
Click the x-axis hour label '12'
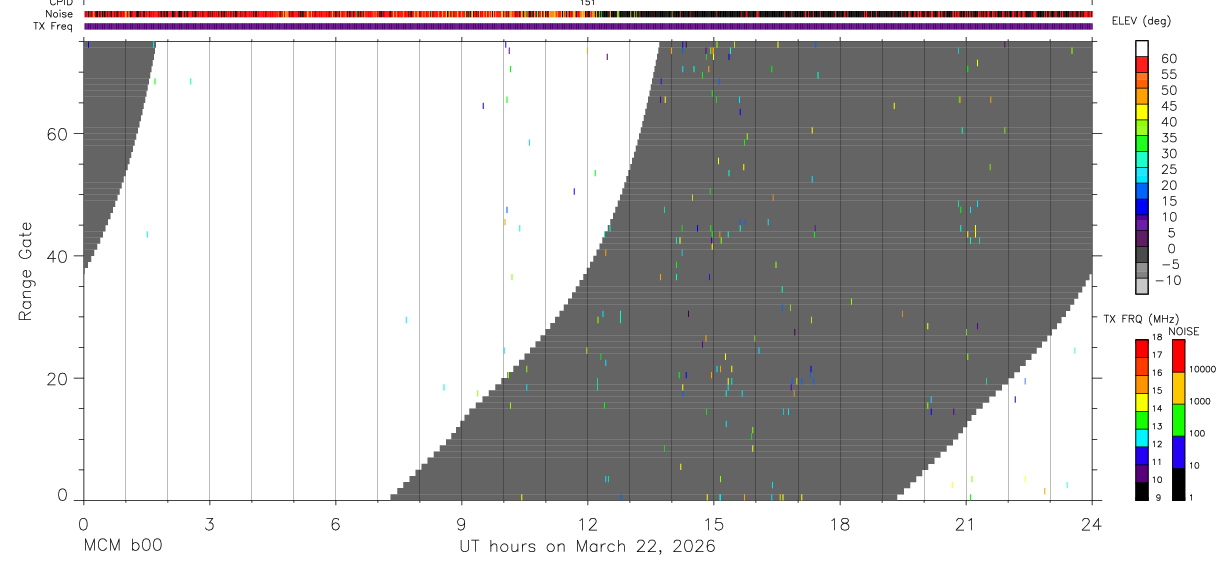tap(587, 524)
